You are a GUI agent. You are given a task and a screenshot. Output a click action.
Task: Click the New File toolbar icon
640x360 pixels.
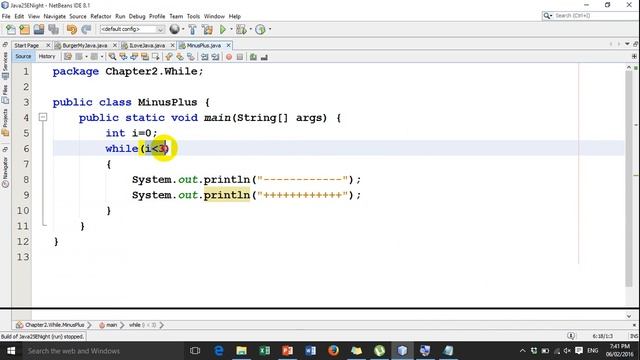[11, 29]
